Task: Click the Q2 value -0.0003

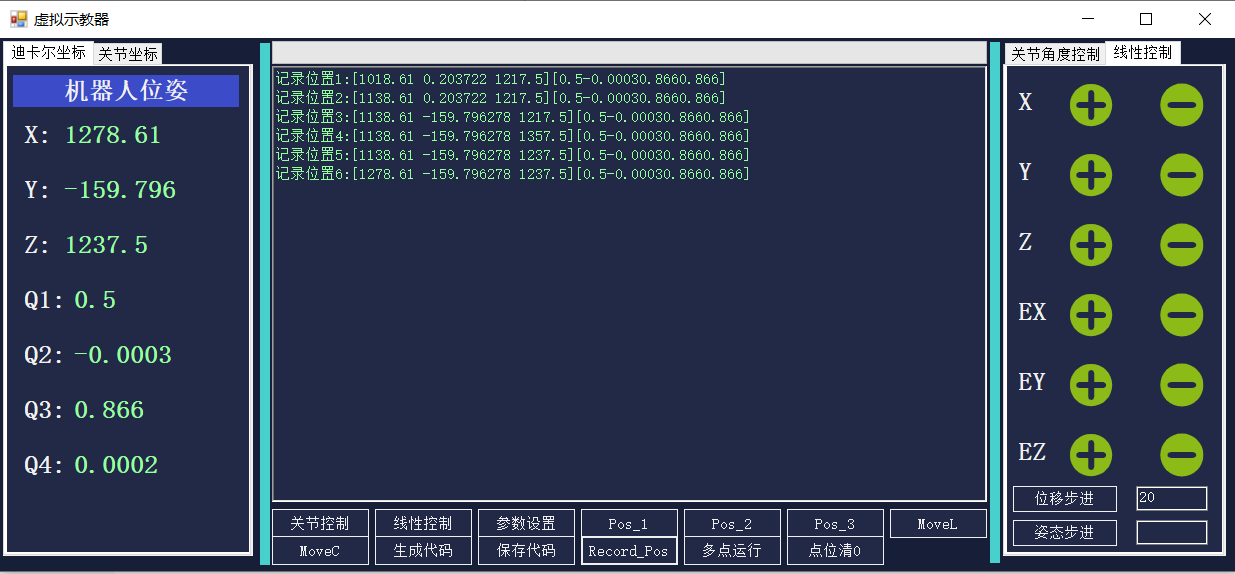Action: [123, 355]
